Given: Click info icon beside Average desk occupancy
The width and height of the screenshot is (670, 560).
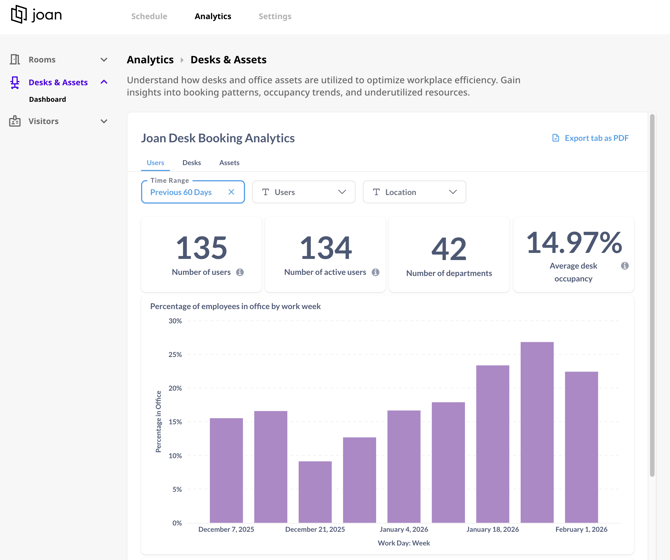Looking at the screenshot, I should 625,266.
